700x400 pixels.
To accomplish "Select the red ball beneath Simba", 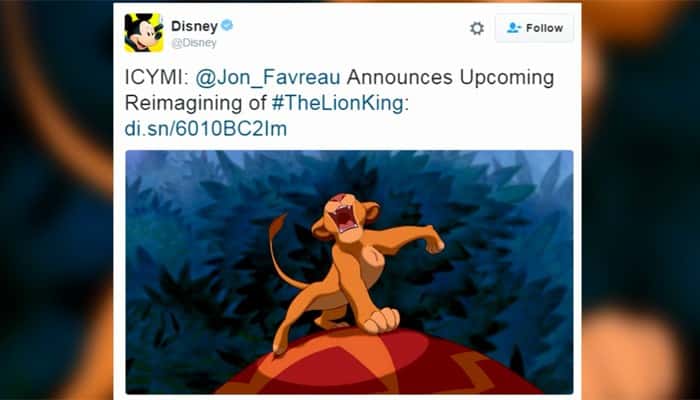I will tap(378, 362).
